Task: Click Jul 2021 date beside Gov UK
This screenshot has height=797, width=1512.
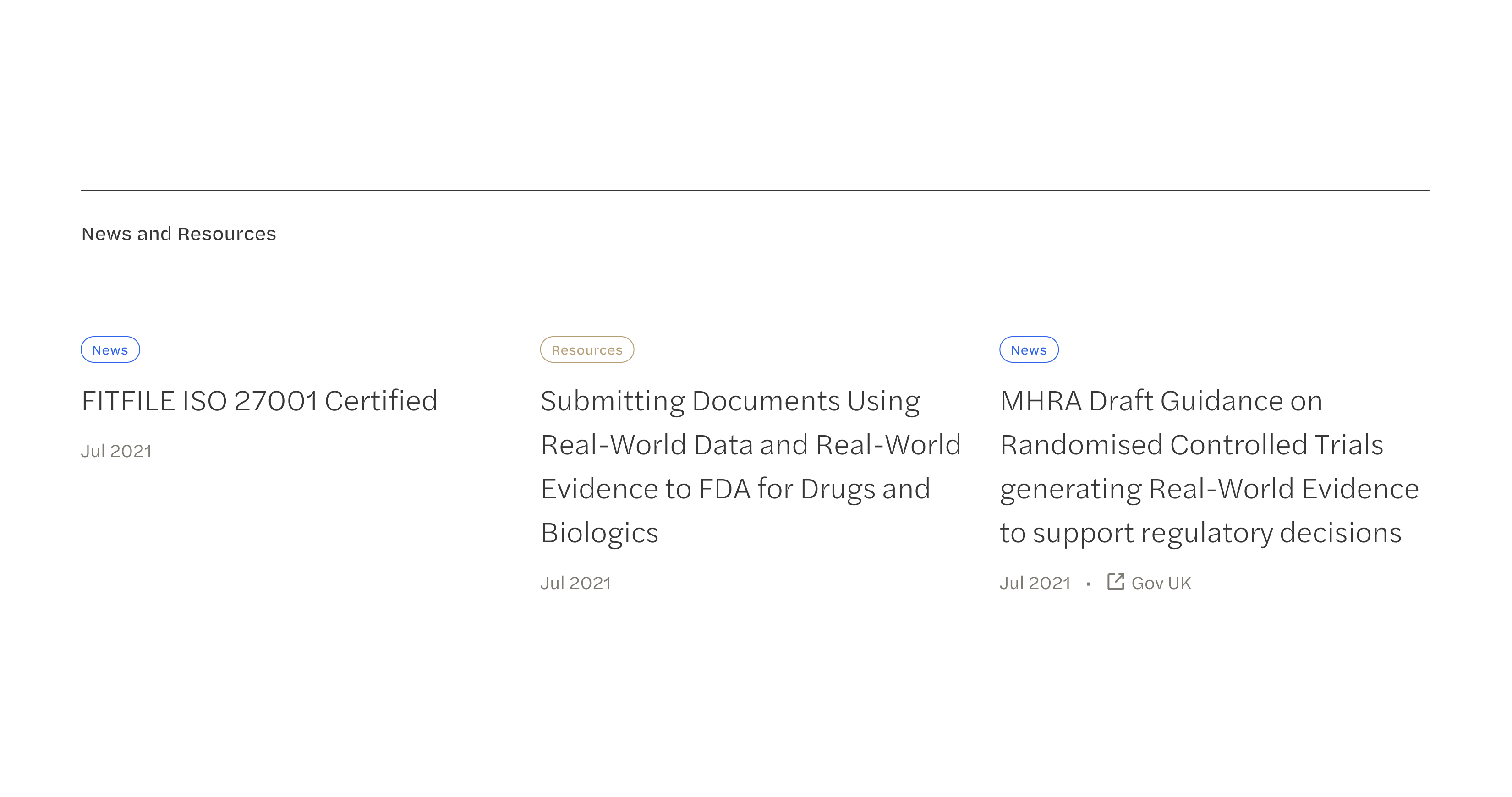Action: (x=1035, y=583)
